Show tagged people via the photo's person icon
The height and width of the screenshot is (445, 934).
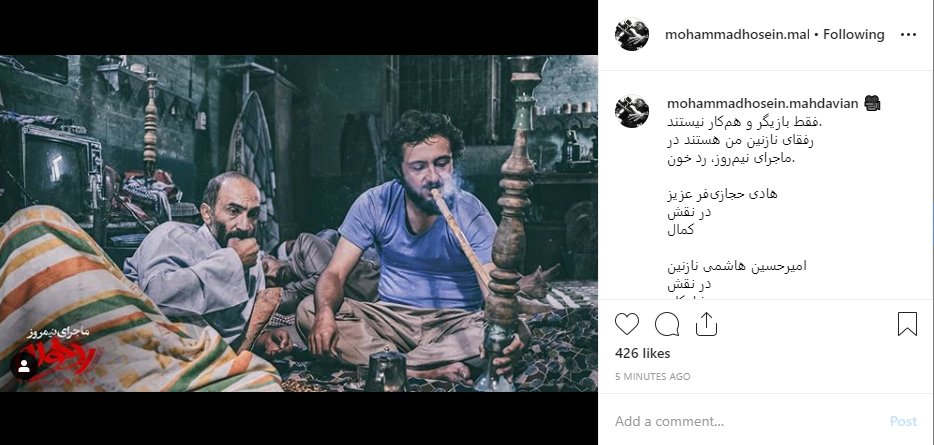pos(24,366)
